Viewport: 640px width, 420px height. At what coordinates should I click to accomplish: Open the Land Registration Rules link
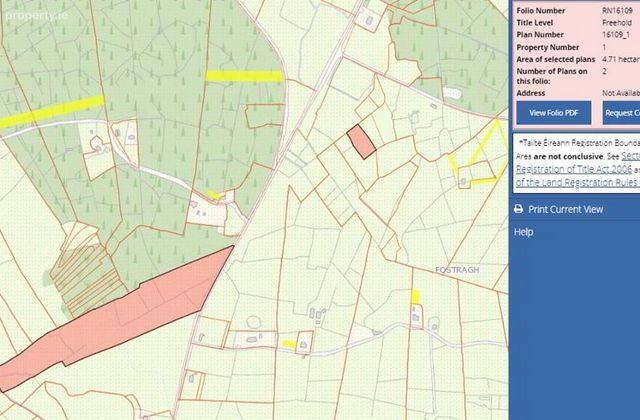pyautogui.click(x=578, y=182)
